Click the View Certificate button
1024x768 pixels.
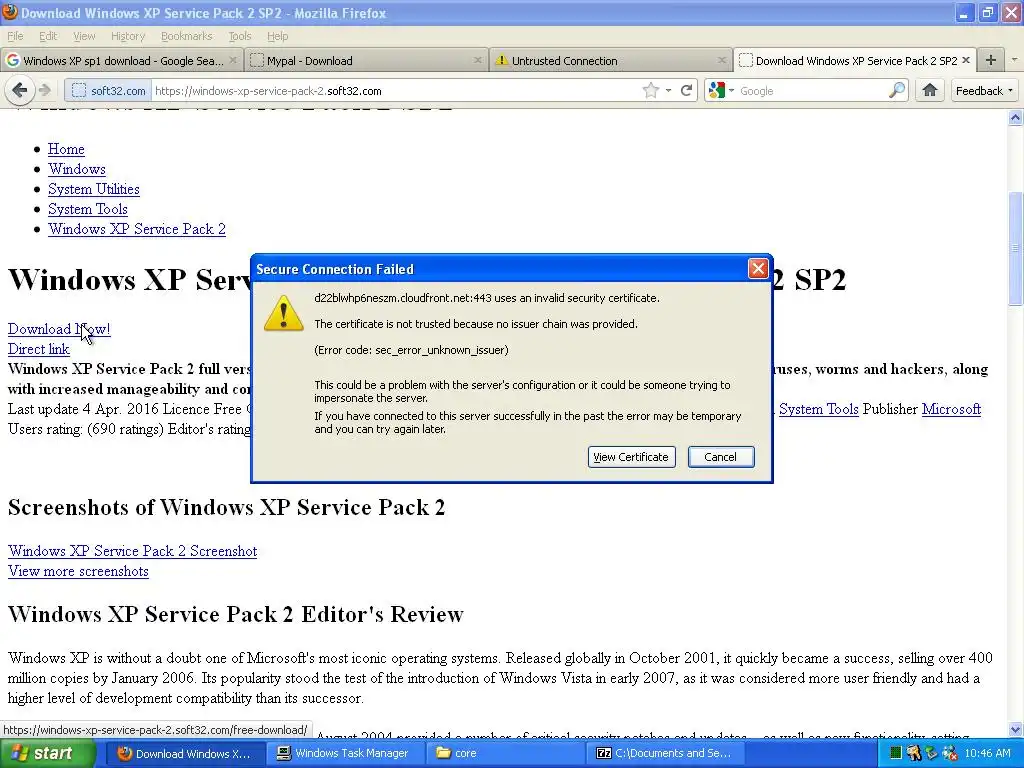point(631,456)
